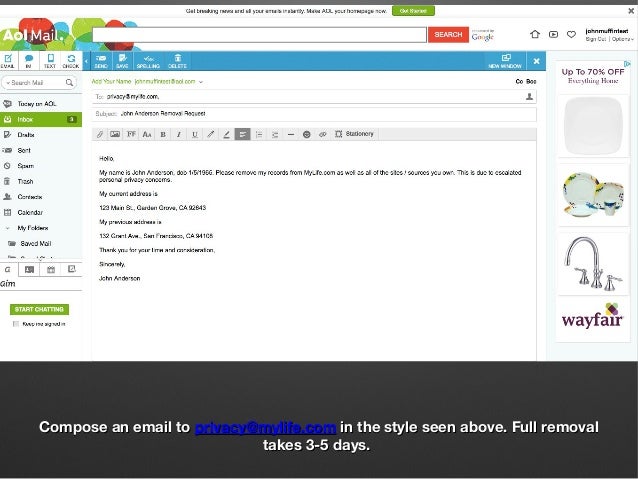638x479 pixels.
Task: Check the Keep me signed in box
Action: (x=16, y=324)
